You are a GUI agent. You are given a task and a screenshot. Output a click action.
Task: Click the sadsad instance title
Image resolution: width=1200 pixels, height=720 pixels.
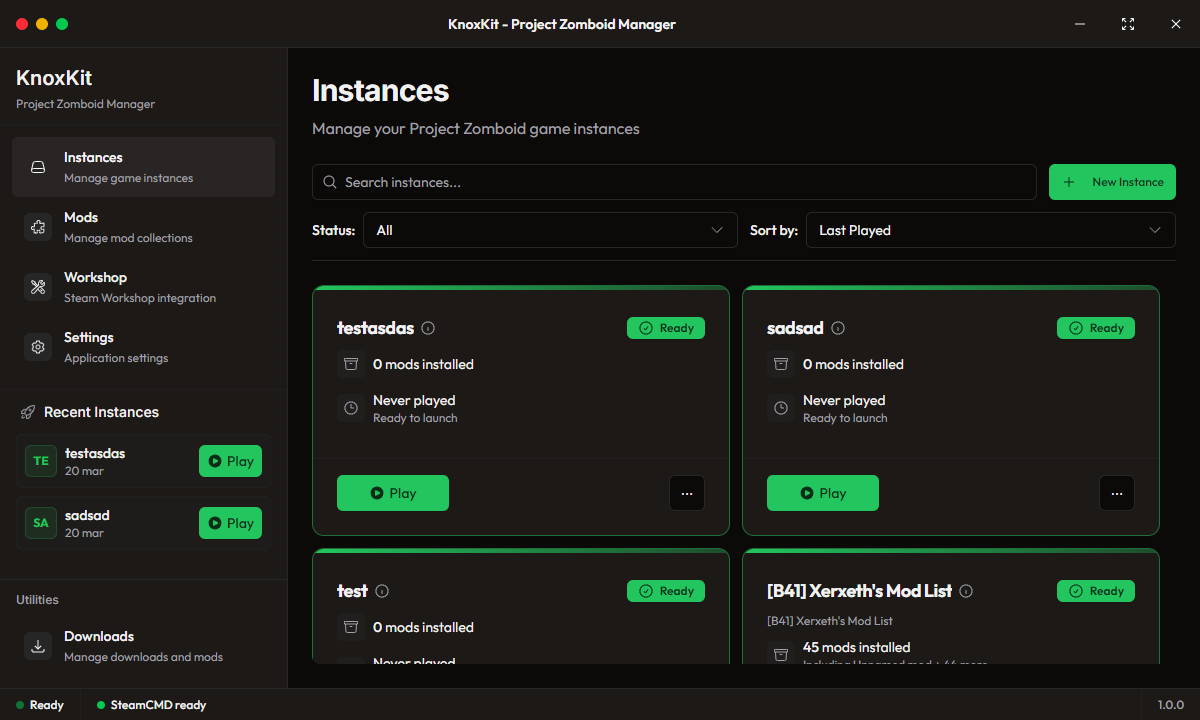pyautogui.click(x=795, y=328)
